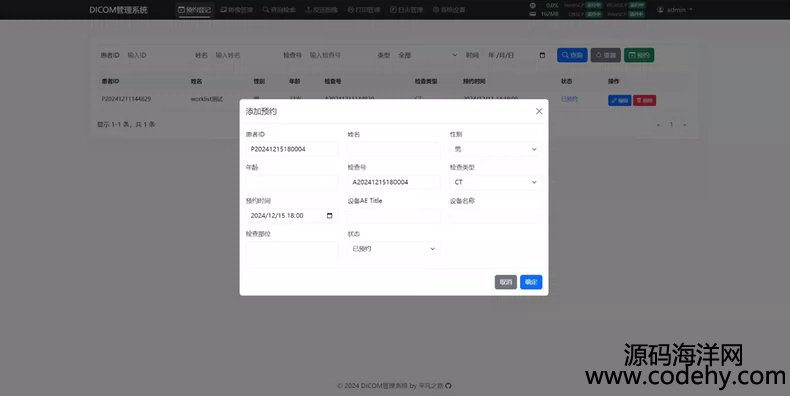Go to next page in pagination

pyautogui.click(x=684, y=124)
